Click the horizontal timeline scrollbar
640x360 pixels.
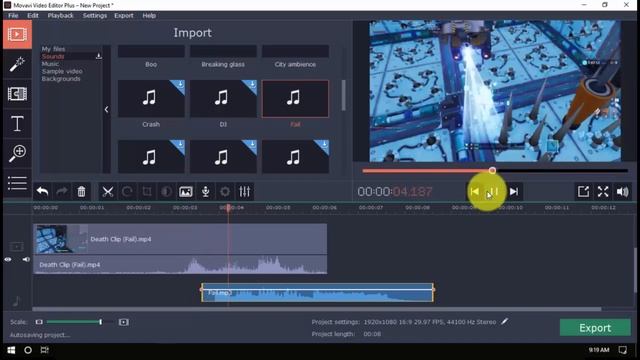point(317,309)
